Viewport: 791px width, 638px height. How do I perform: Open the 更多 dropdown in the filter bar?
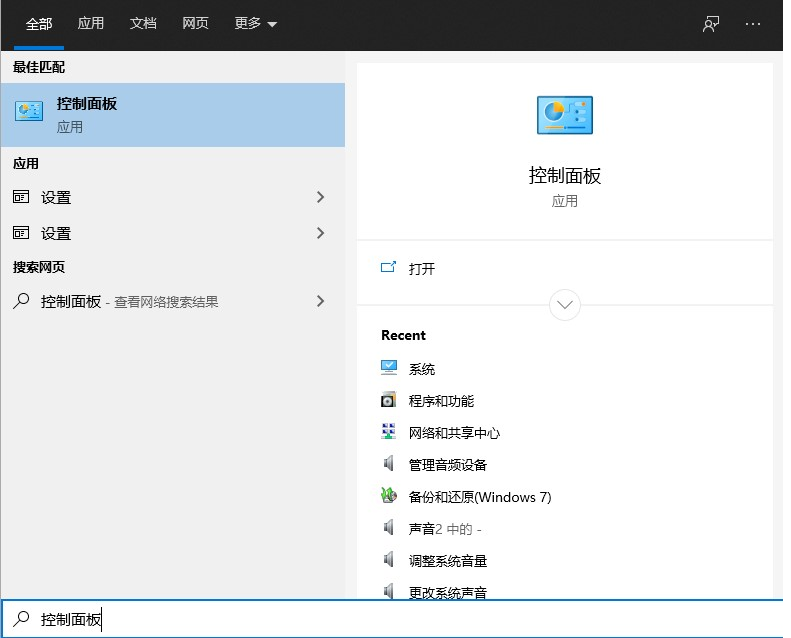click(256, 24)
